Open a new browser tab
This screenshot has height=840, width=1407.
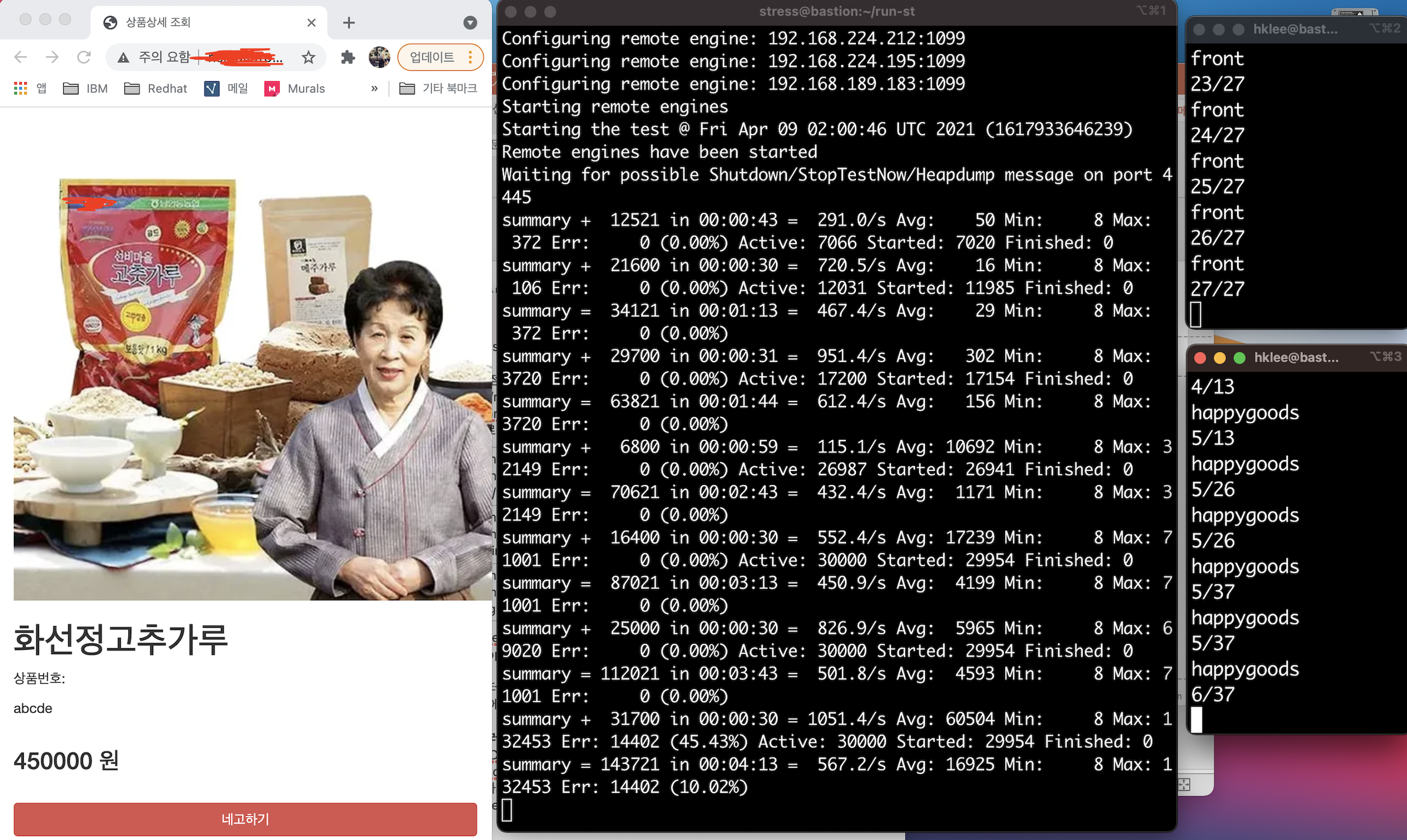349,22
